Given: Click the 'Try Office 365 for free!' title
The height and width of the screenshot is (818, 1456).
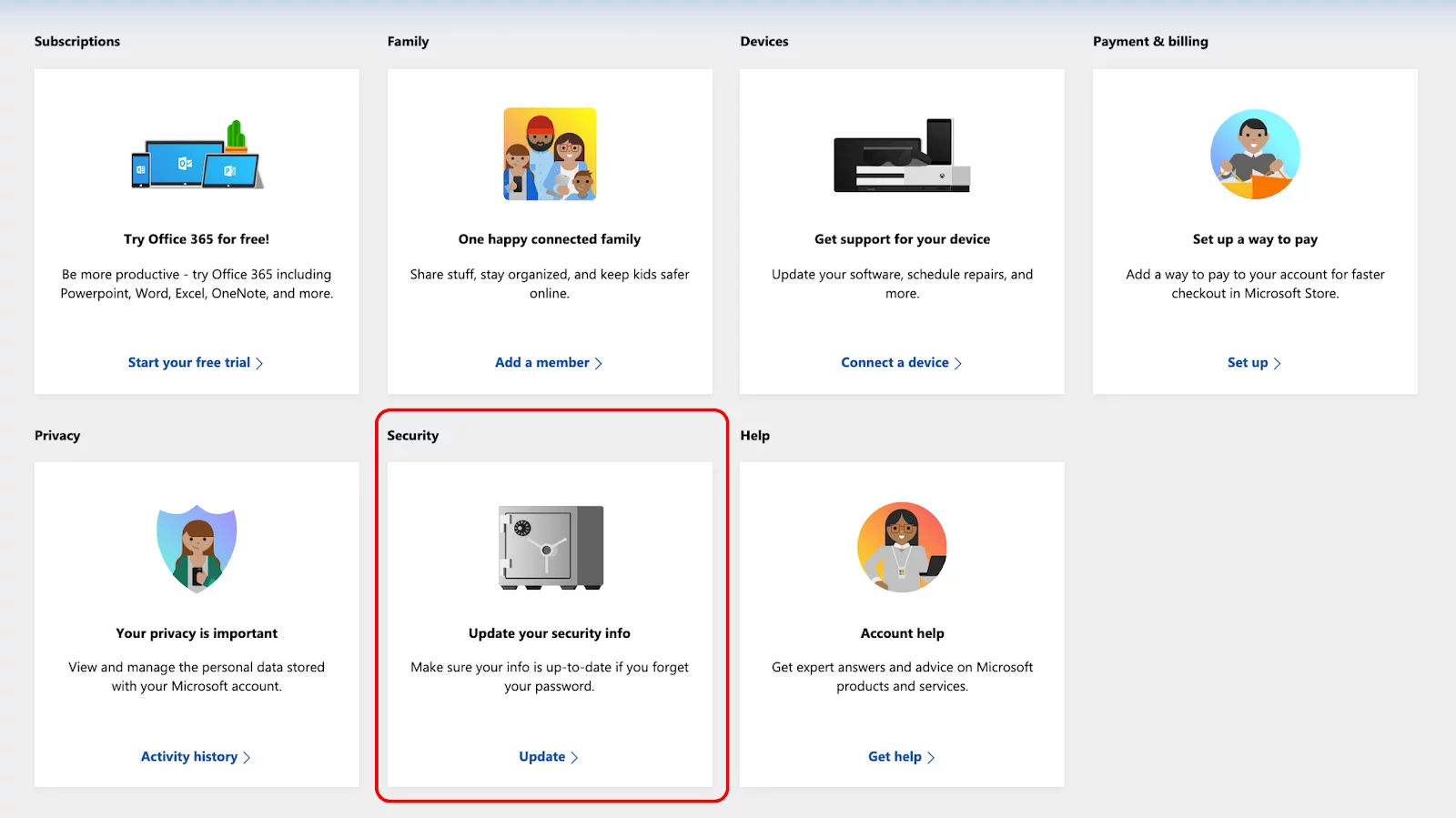Looking at the screenshot, I should [197, 239].
